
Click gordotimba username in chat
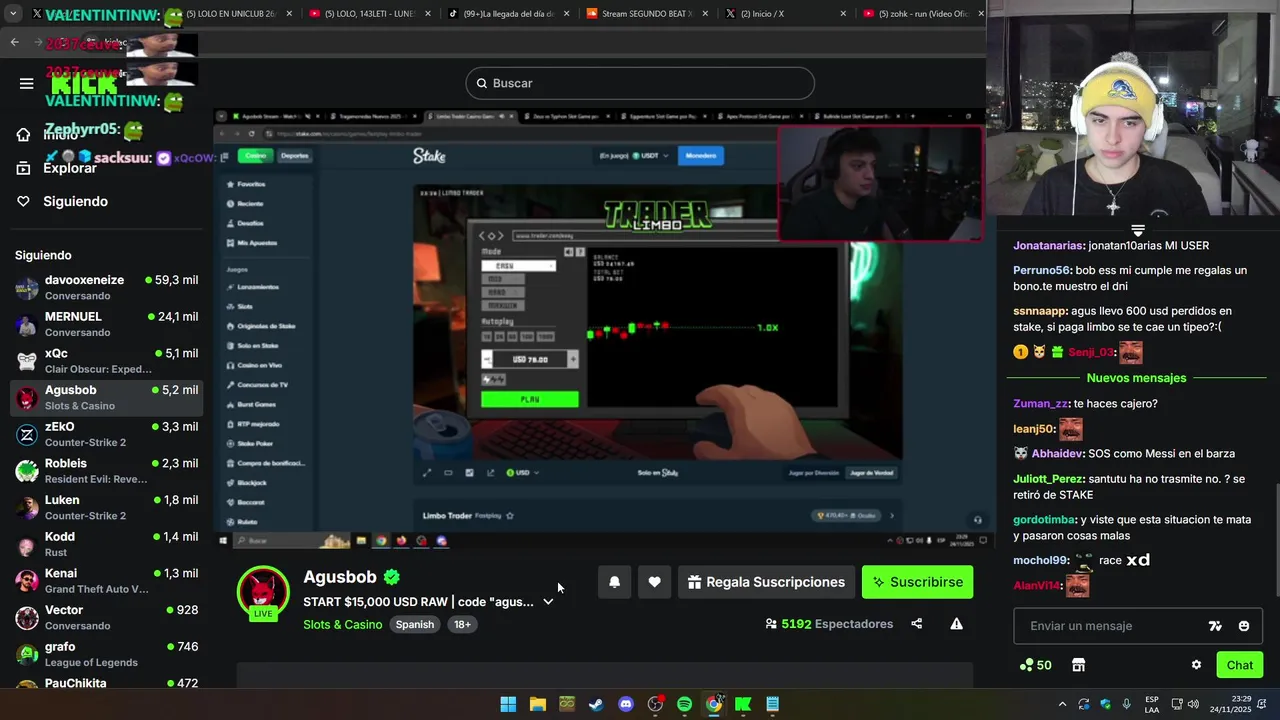point(1044,520)
